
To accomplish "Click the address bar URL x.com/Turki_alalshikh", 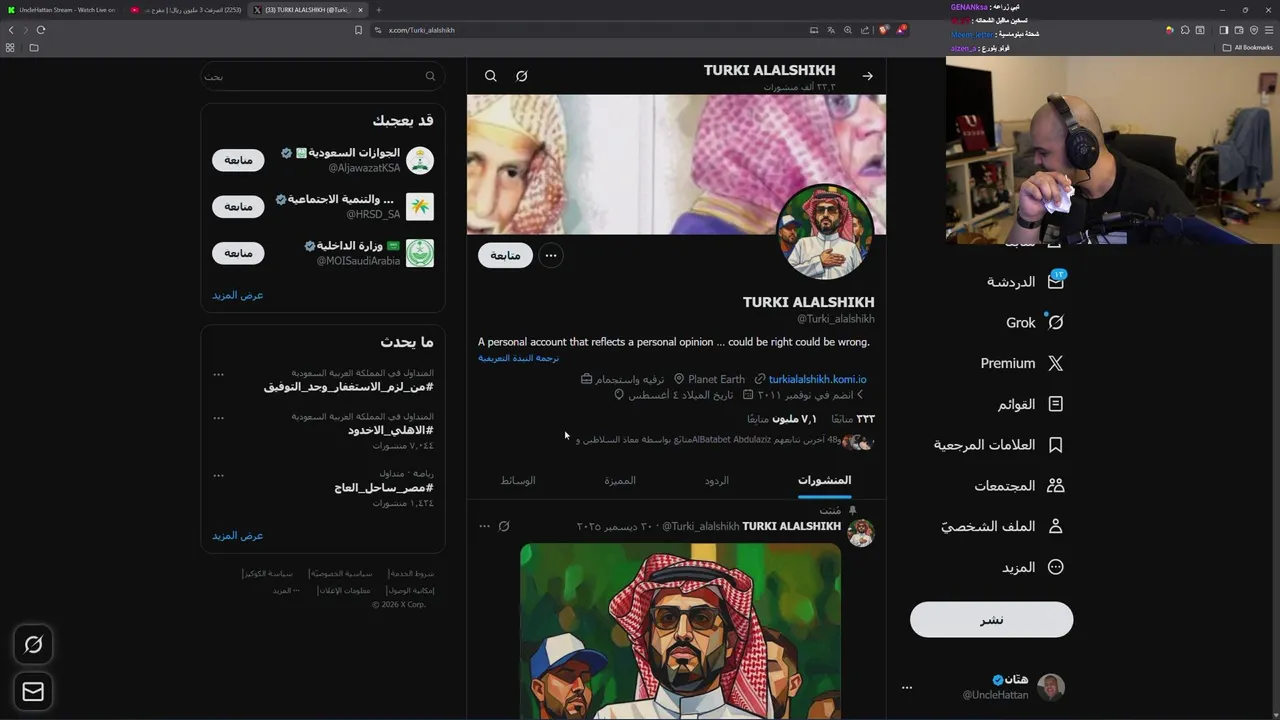I will point(421,30).
